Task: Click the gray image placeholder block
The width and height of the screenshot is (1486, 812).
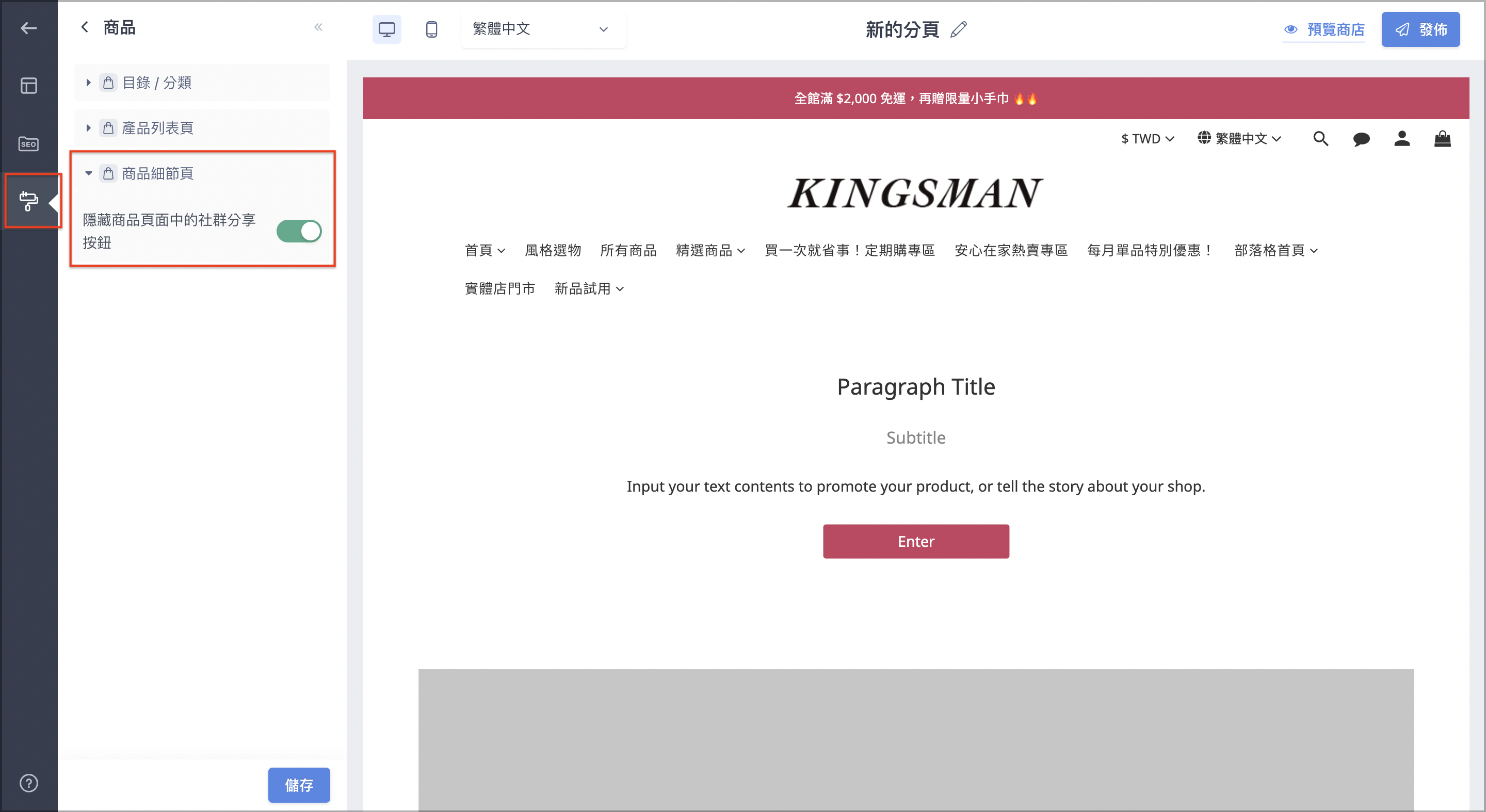Action: point(915,739)
